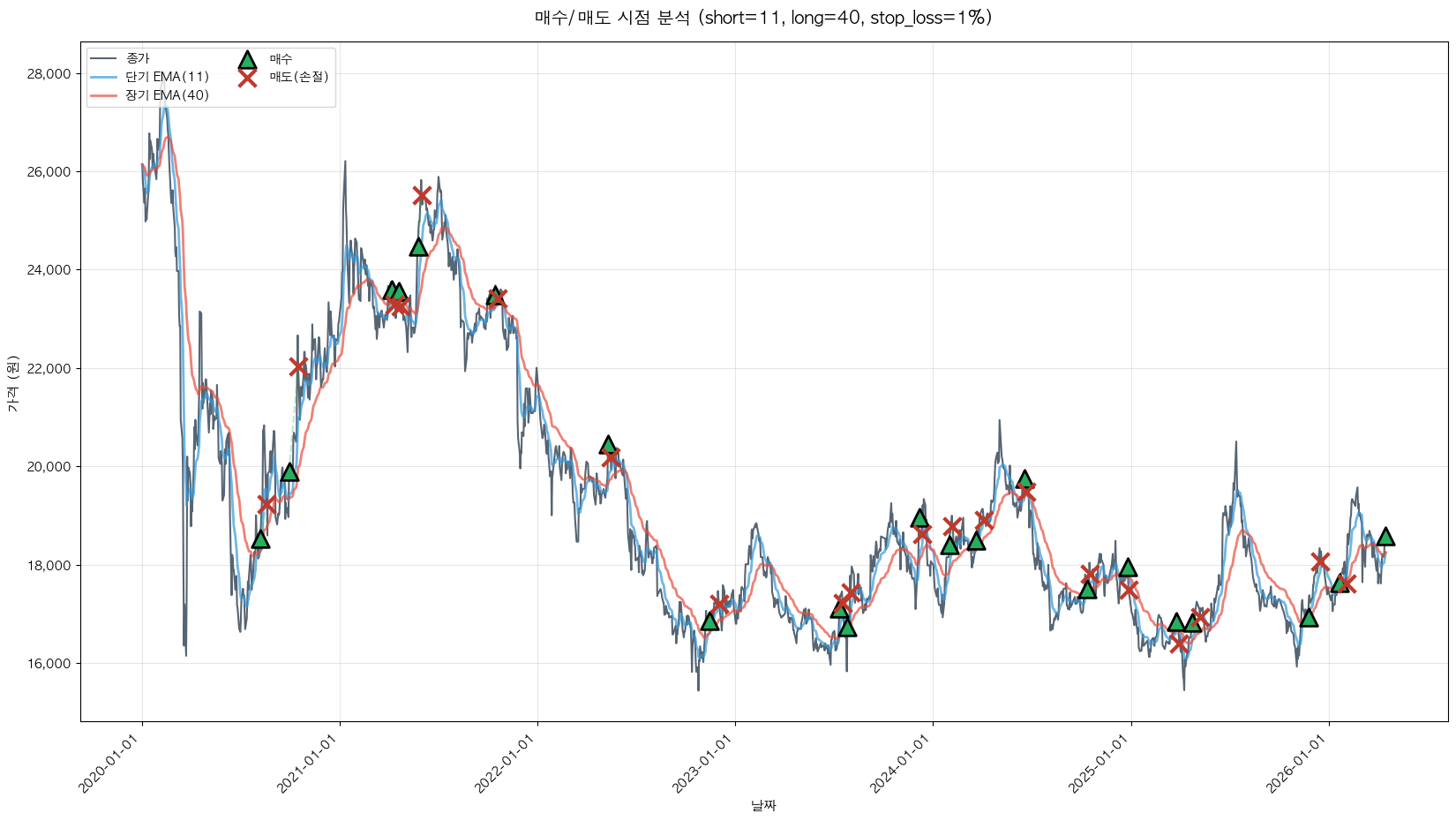The height and width of the screenshot is (821, 1456).
Task: Click the 28,000 y-axis tick label
Action: point(49,74)
